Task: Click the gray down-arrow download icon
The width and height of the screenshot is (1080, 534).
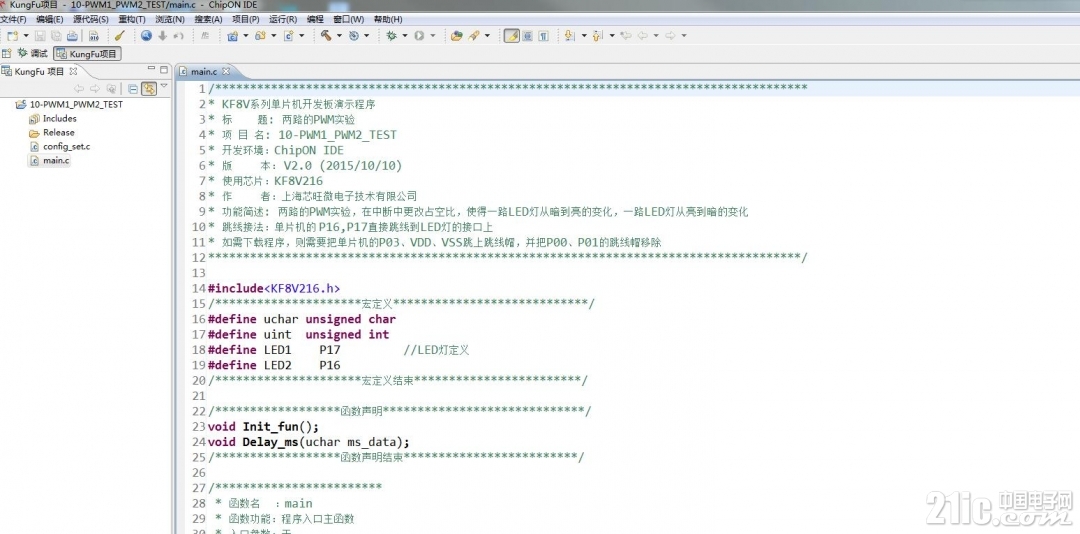Action: pyautogui.click(x=163, y=36)
